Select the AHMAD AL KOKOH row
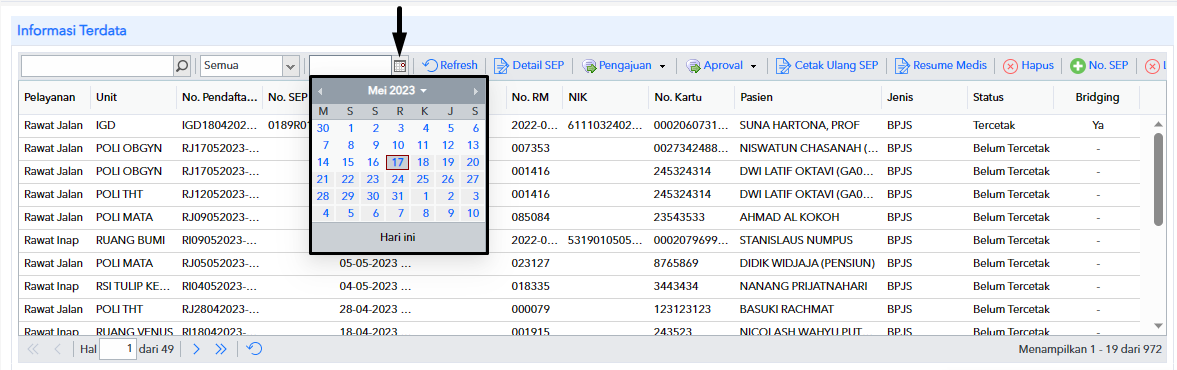This screenshot has height=370, width=1177. pyautogui.click(x=579, y=218)
